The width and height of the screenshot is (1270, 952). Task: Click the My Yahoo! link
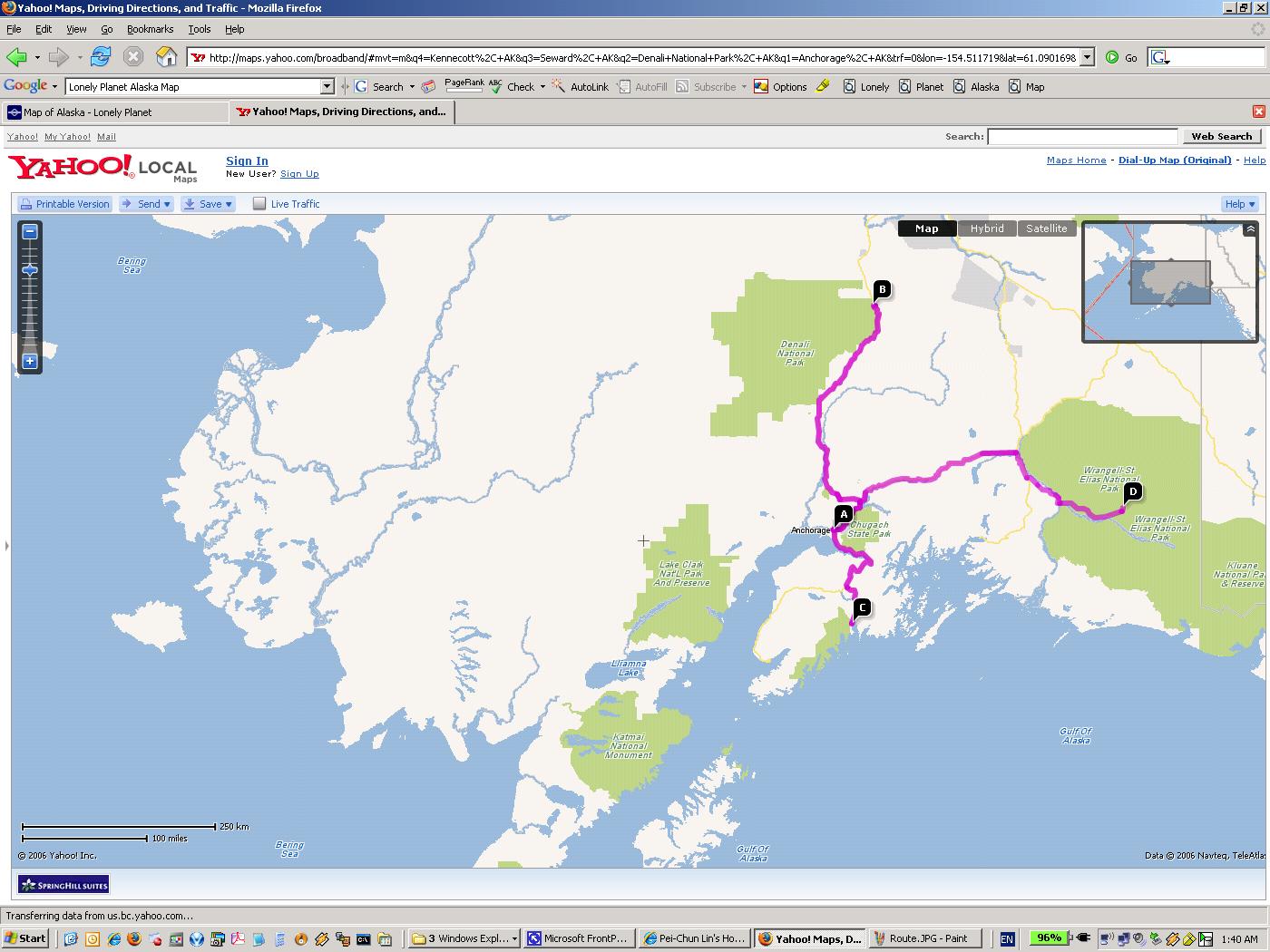67,137
